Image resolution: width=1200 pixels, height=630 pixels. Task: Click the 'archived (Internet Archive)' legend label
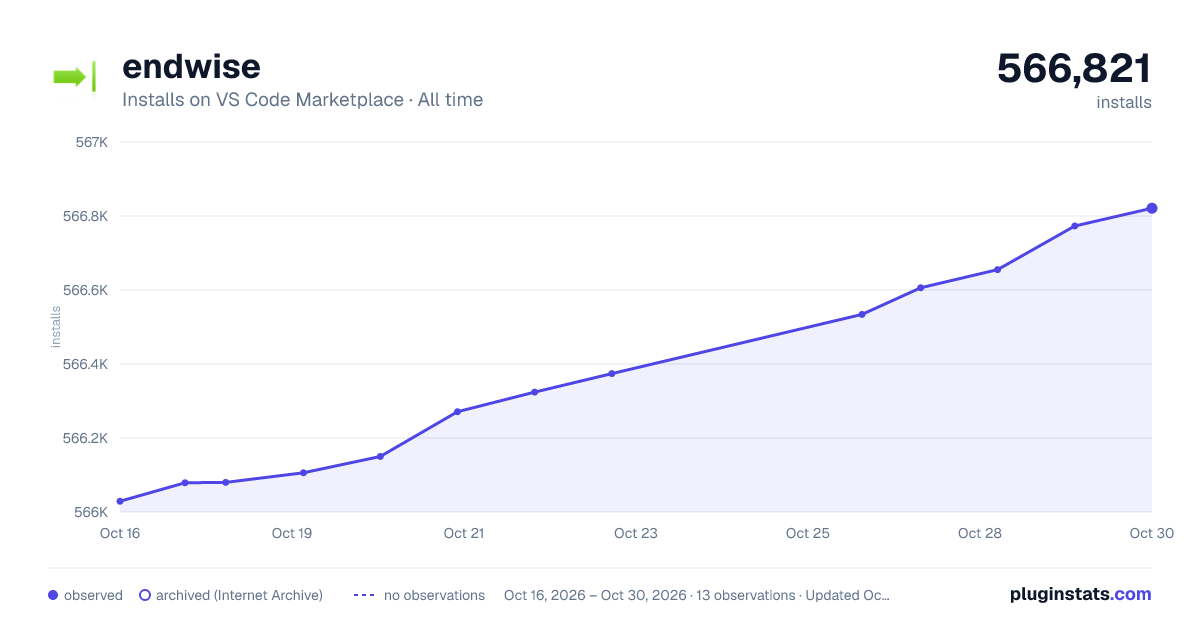(x=239, y=595)
